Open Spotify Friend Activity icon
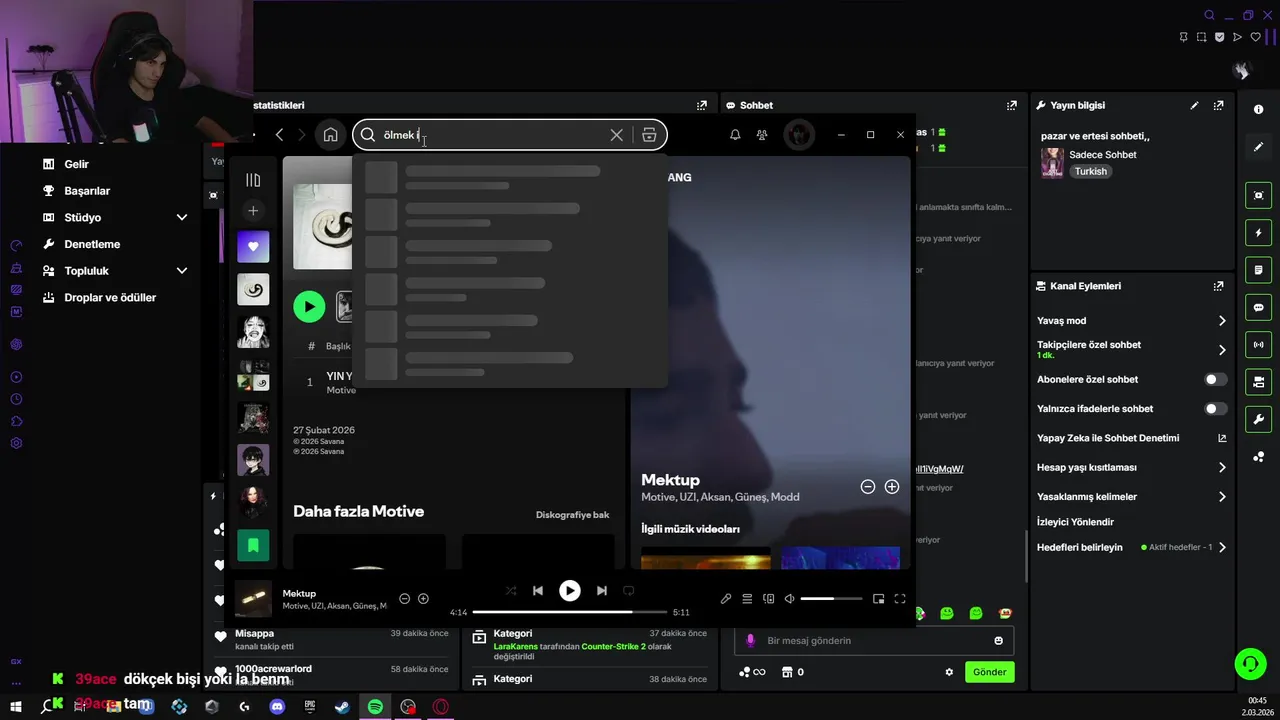The image size is (1280, 720). tap(762, 135)
